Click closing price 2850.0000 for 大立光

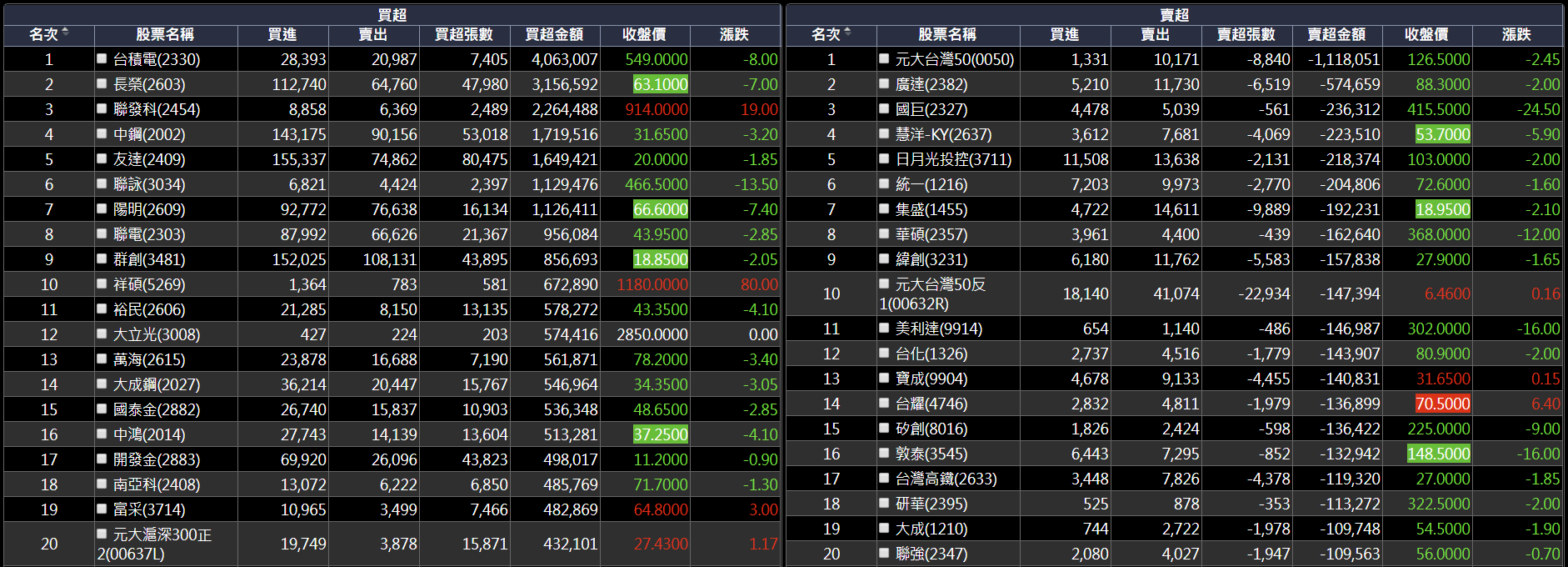(652, 334)
